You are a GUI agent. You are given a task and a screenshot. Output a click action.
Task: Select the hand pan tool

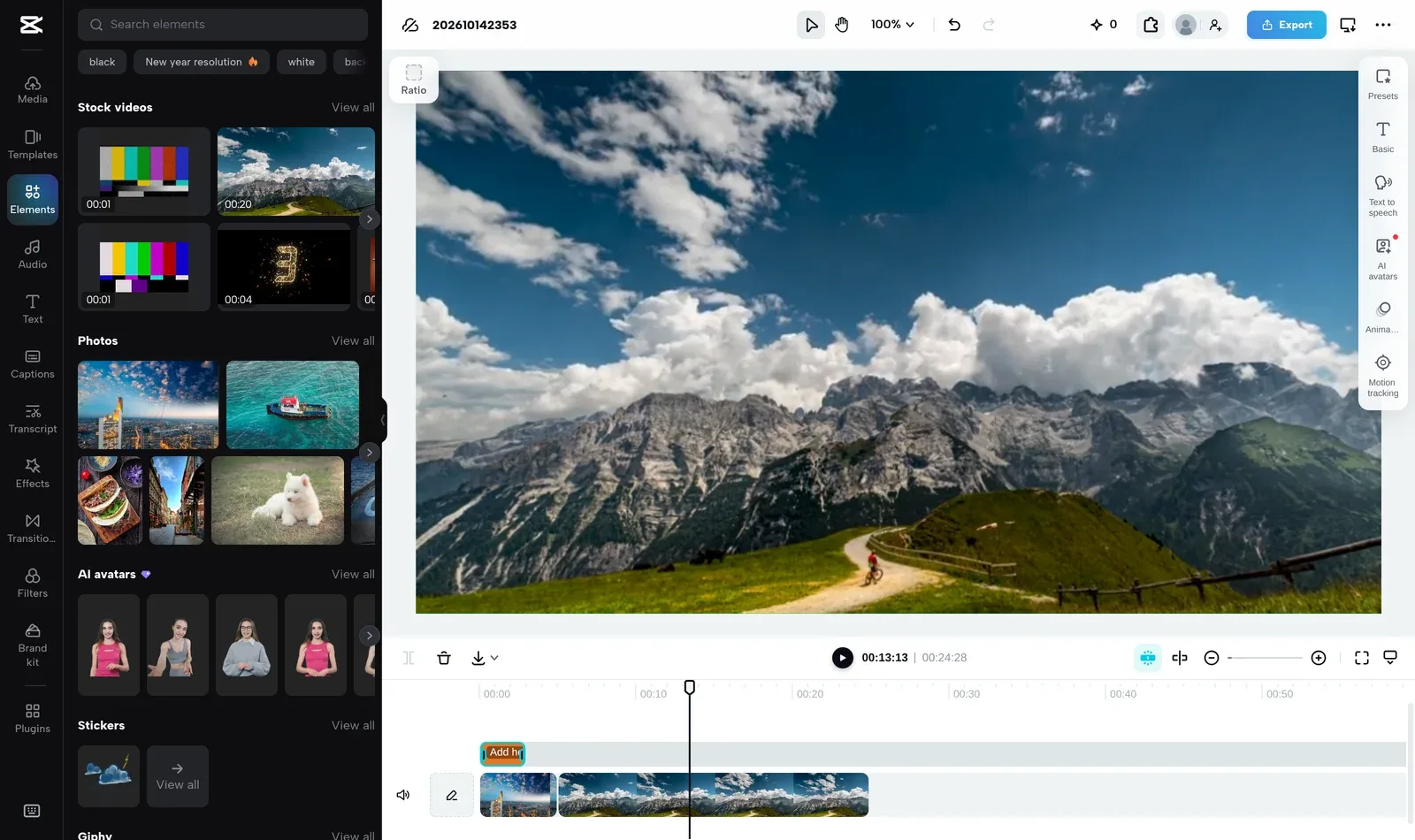pos(842,25)
